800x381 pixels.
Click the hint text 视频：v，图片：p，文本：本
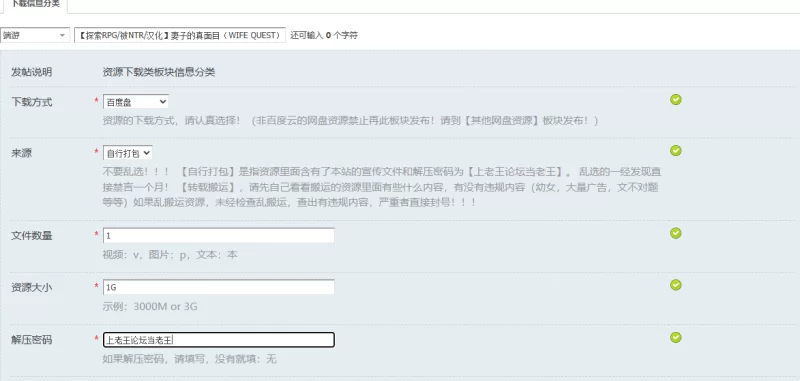[170, 255]
